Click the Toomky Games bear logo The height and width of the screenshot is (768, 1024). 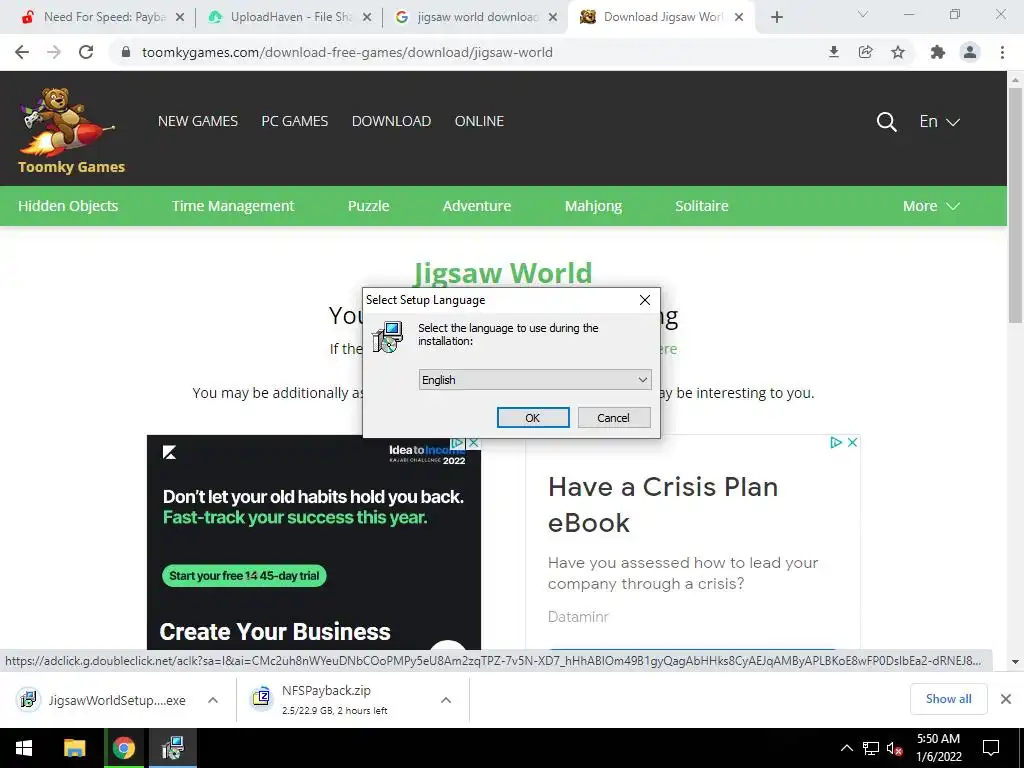click(x=71, y=131)
